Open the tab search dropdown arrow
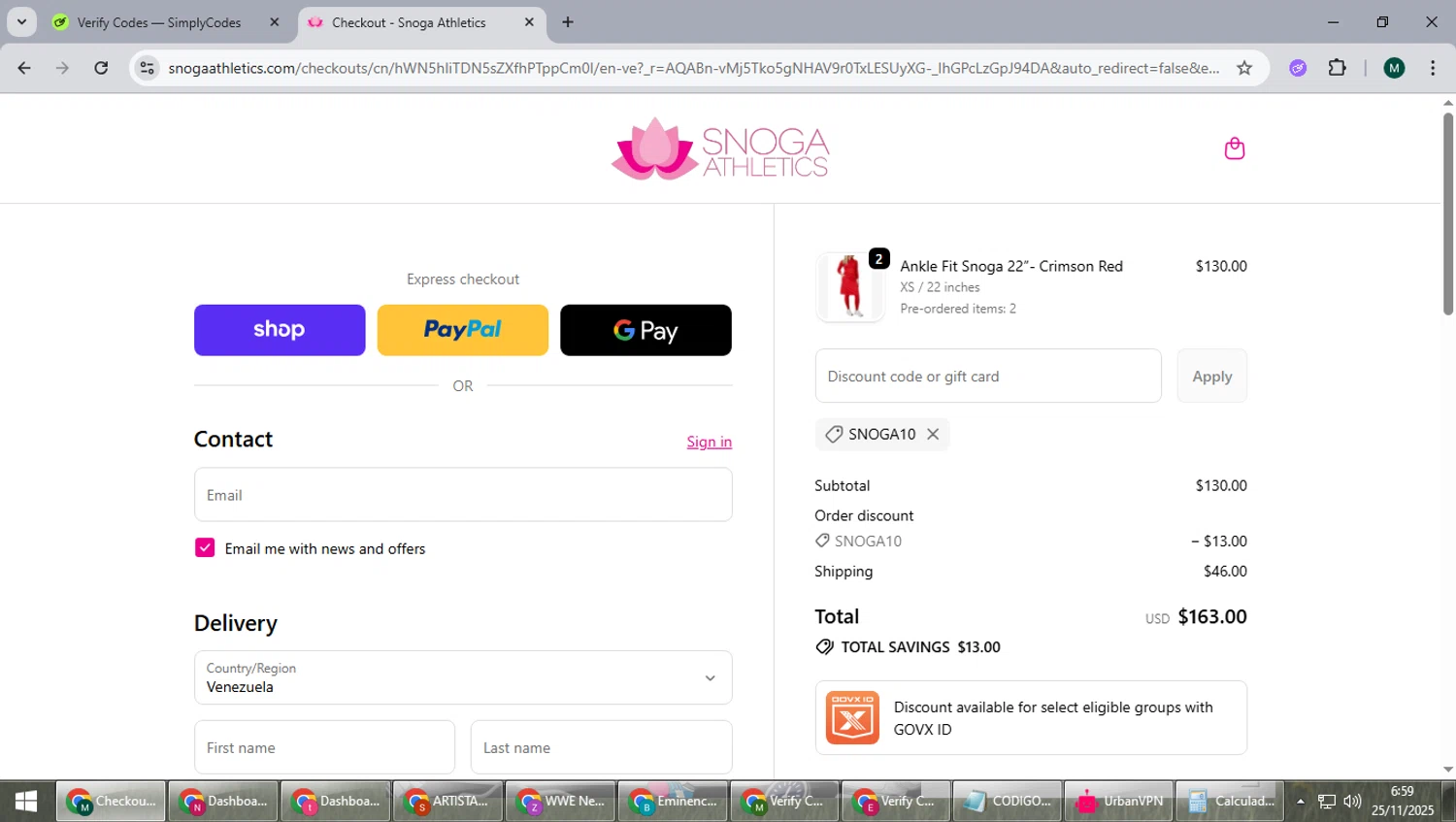Viewport: 1456px width, 822px height. [x=21, y=22]
